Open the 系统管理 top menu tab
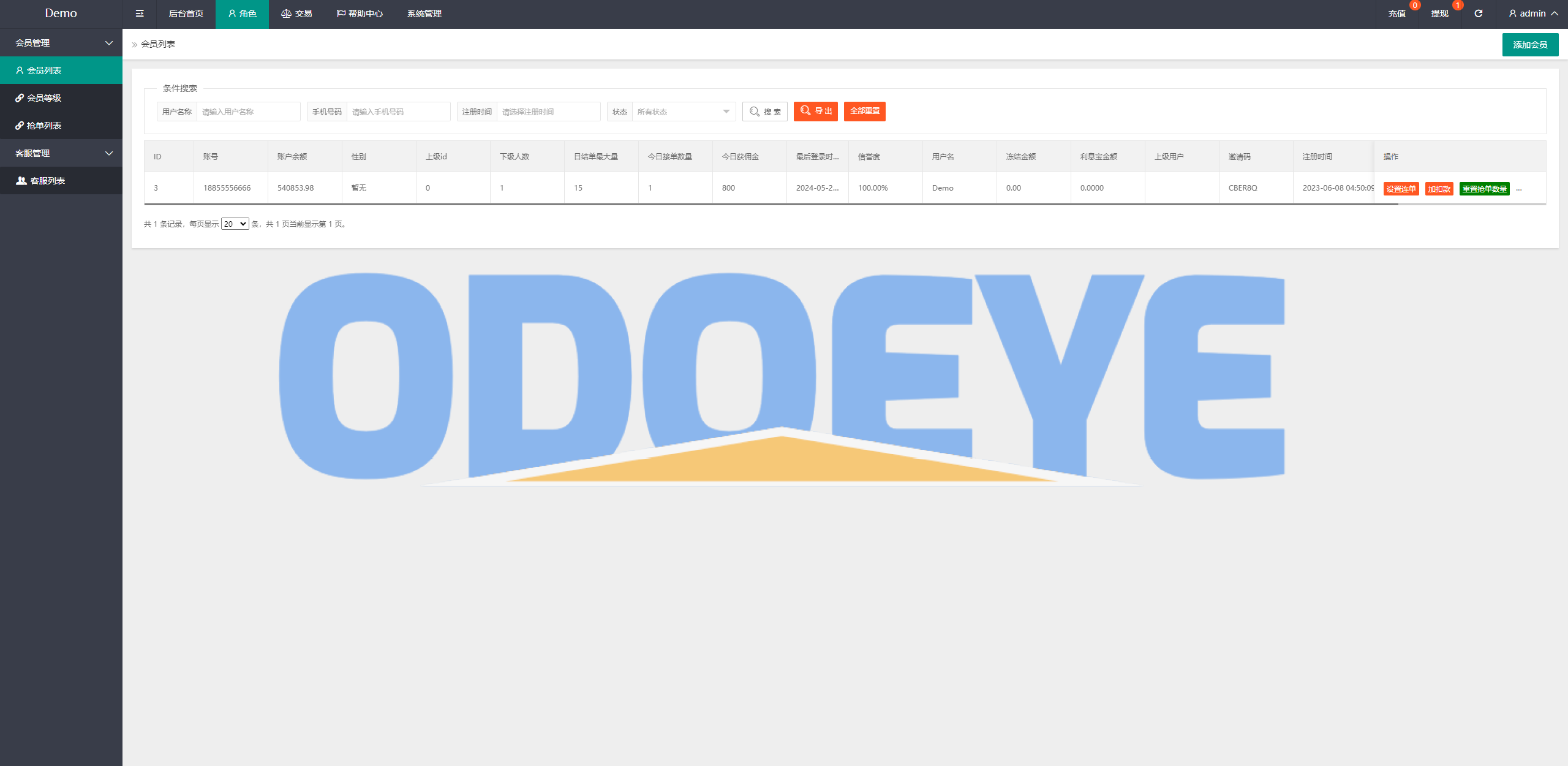Screen dimensions: 1568x766 coord(424,13)
